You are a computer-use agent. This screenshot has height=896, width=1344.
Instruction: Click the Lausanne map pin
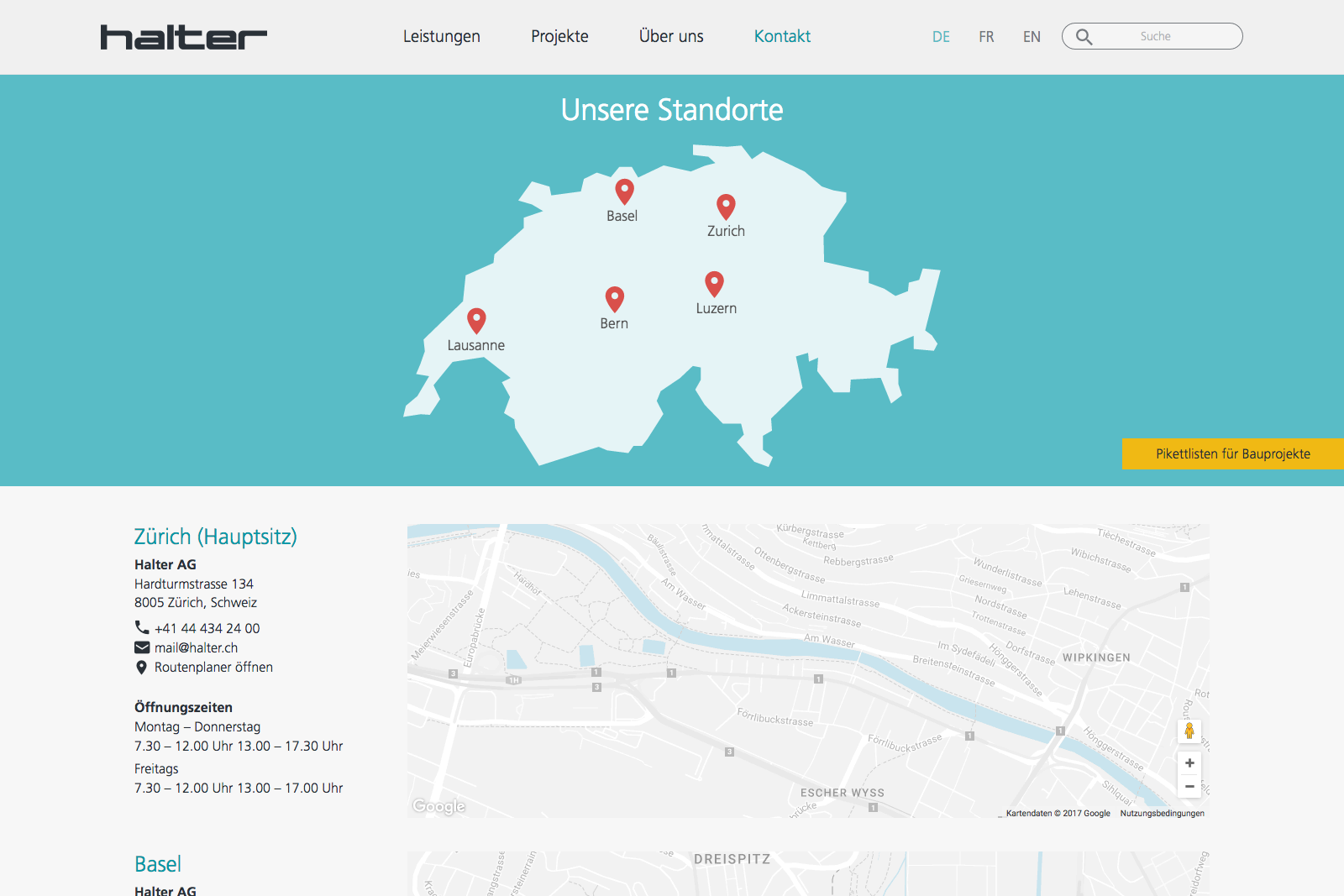point(476,320)
